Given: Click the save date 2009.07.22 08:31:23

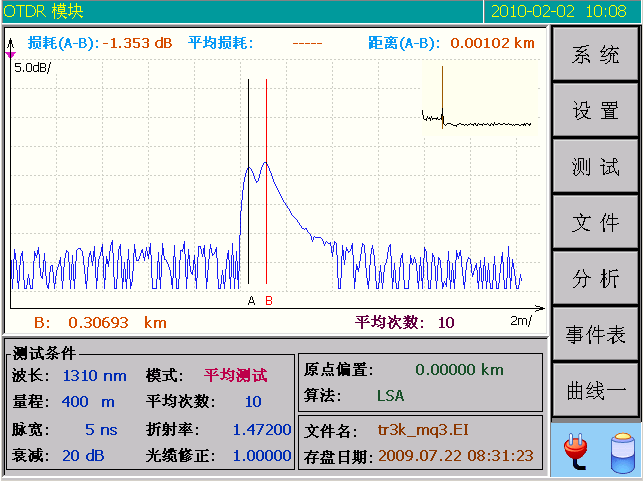Looking at the screenshot, I should pyautogui.click(x=456, y=456).
